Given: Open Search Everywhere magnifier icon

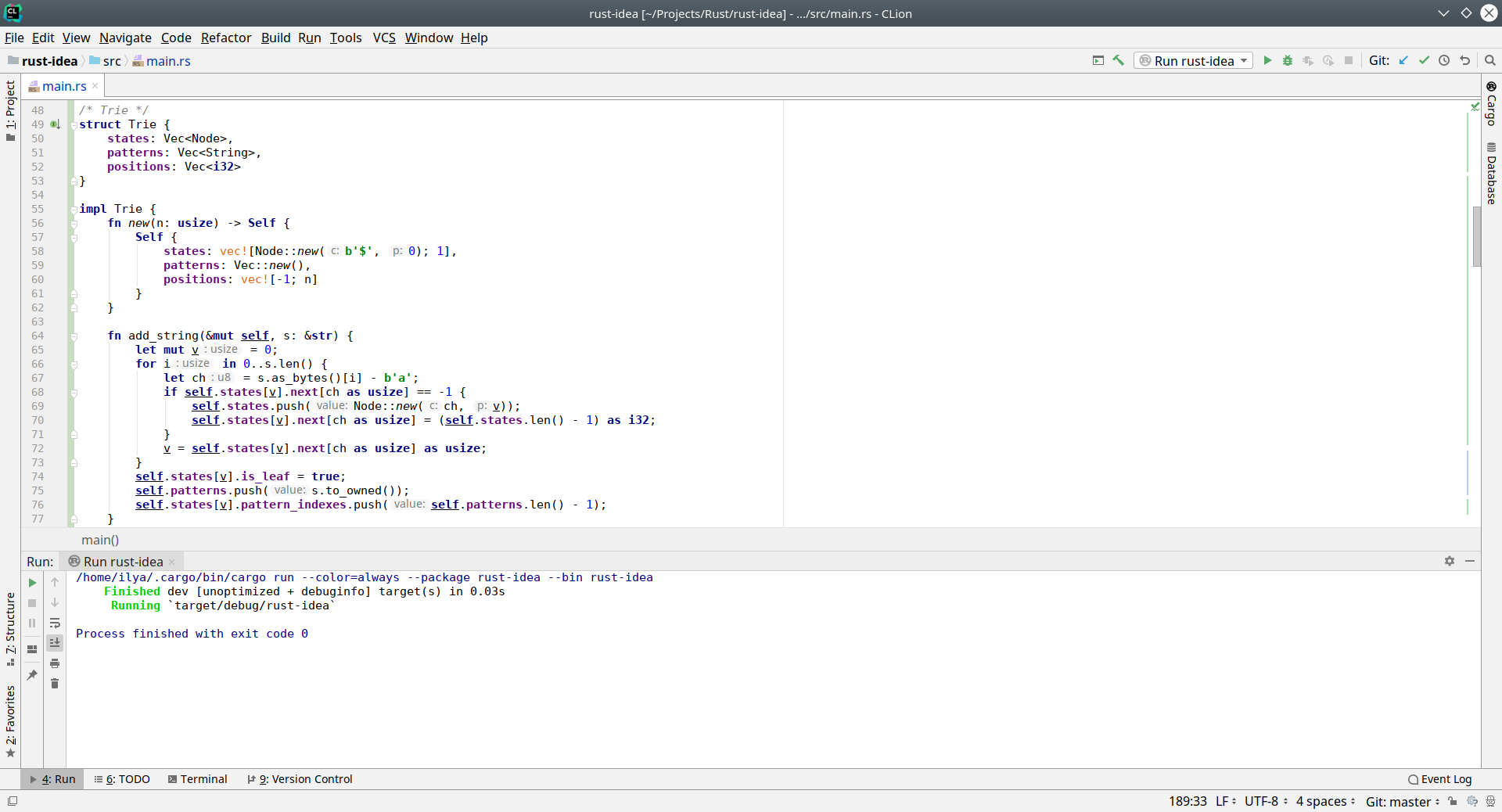Looking at the screenshot, I should tap(1490, 60).
